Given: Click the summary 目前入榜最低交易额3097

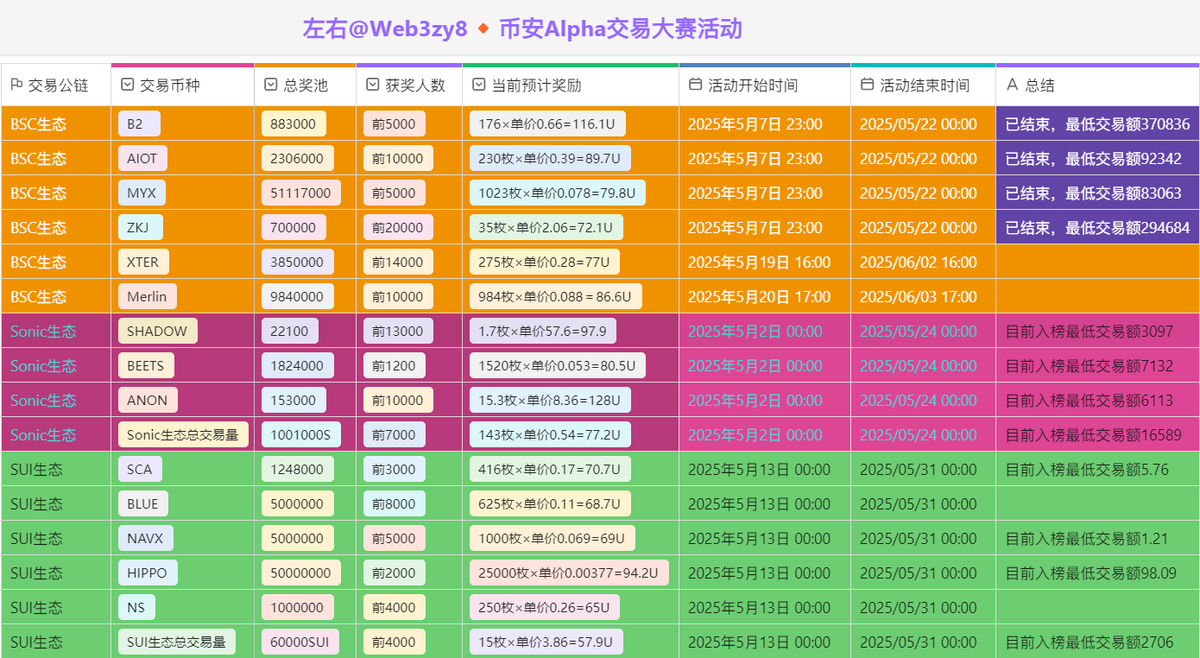Looking at the screenshot, I should (1089, 331).
